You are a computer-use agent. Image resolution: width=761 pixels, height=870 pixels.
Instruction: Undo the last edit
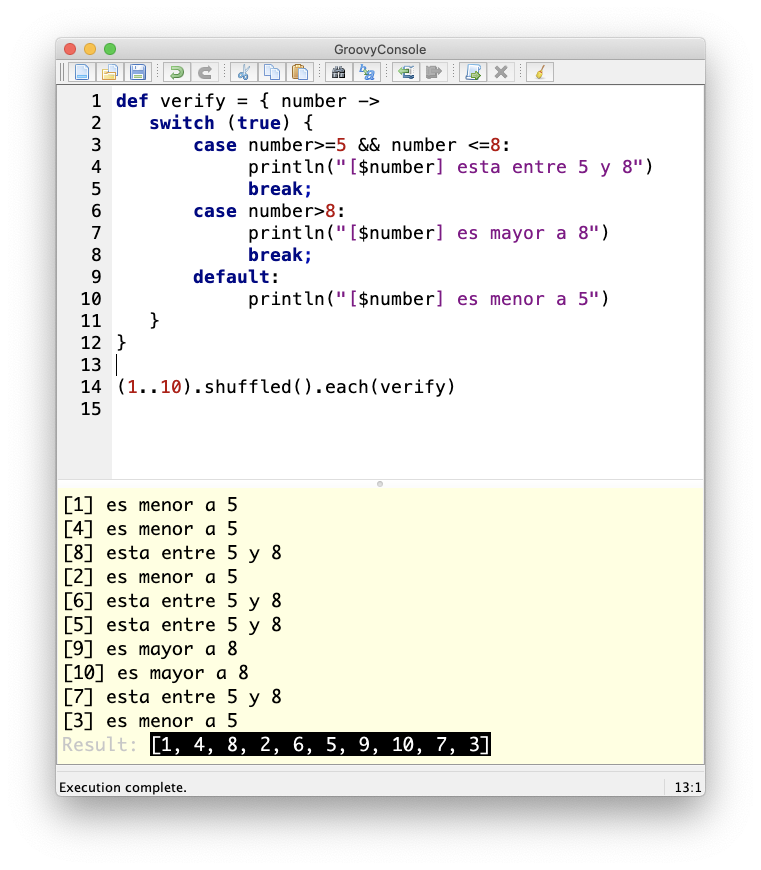(x=177, y=72)
